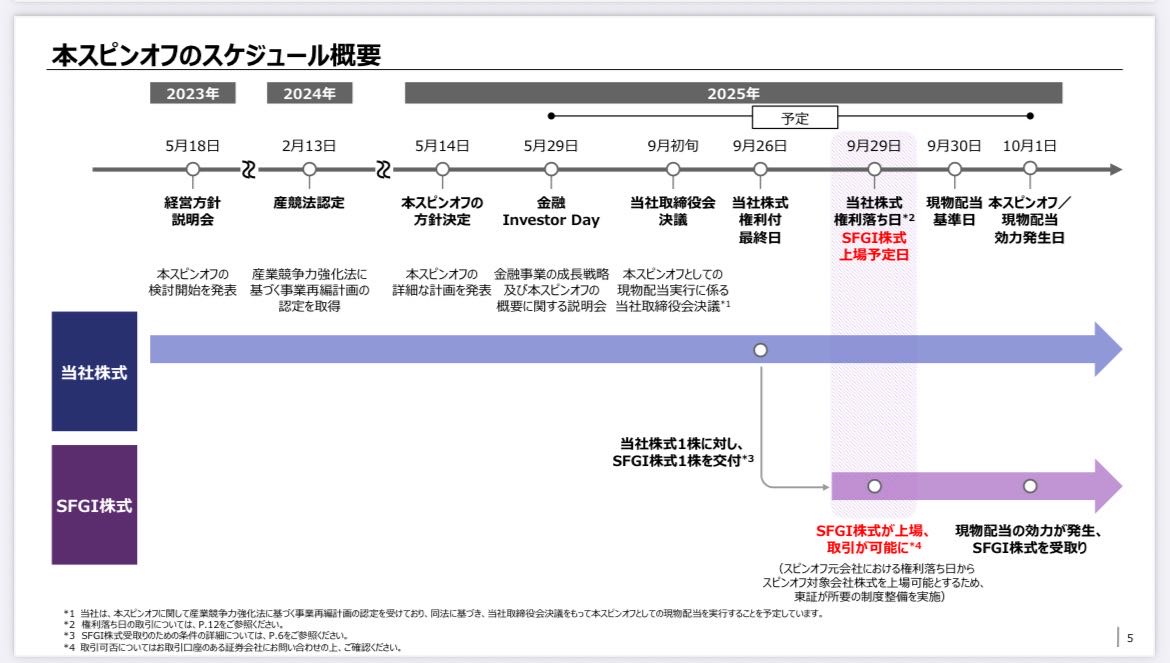This screenshot has width=1170, height=663.
Task: Select the 予定 label box
Action: (x=795, y=118)
